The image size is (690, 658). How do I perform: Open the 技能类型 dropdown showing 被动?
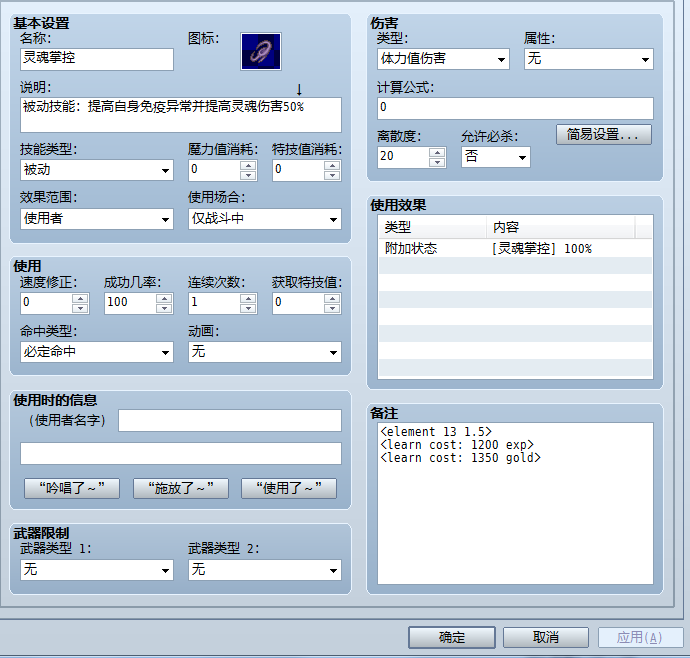(x=97, y=170)
